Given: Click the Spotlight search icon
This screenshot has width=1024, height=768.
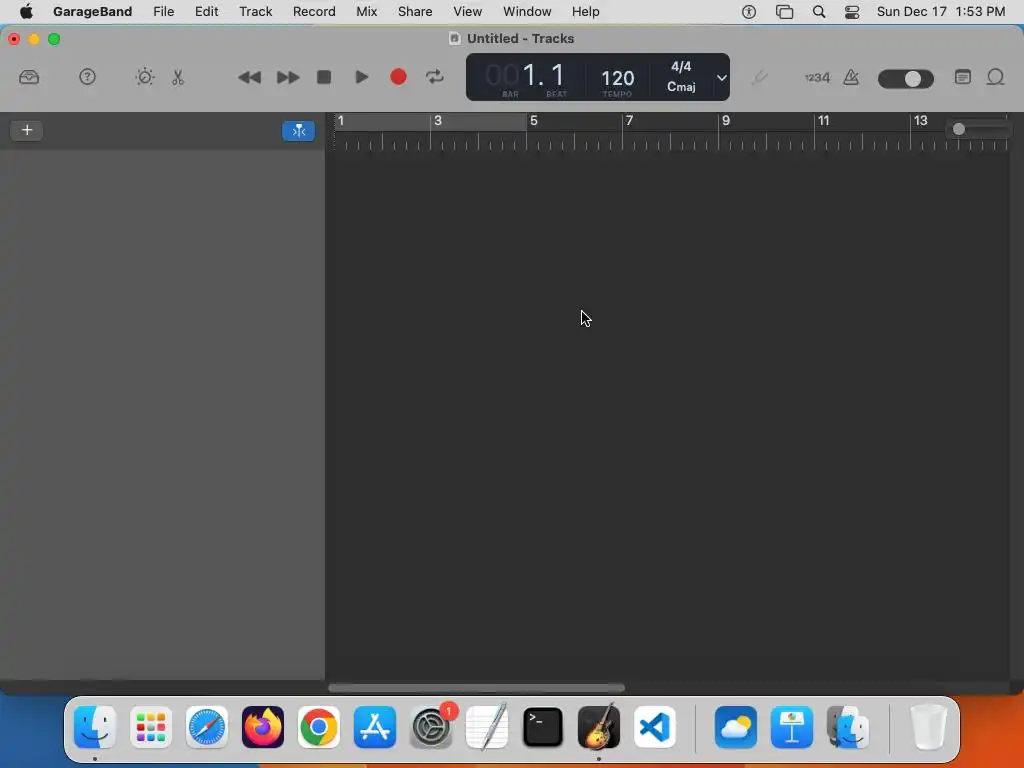Looking at the screenshot, I should (x=819, y=12).
